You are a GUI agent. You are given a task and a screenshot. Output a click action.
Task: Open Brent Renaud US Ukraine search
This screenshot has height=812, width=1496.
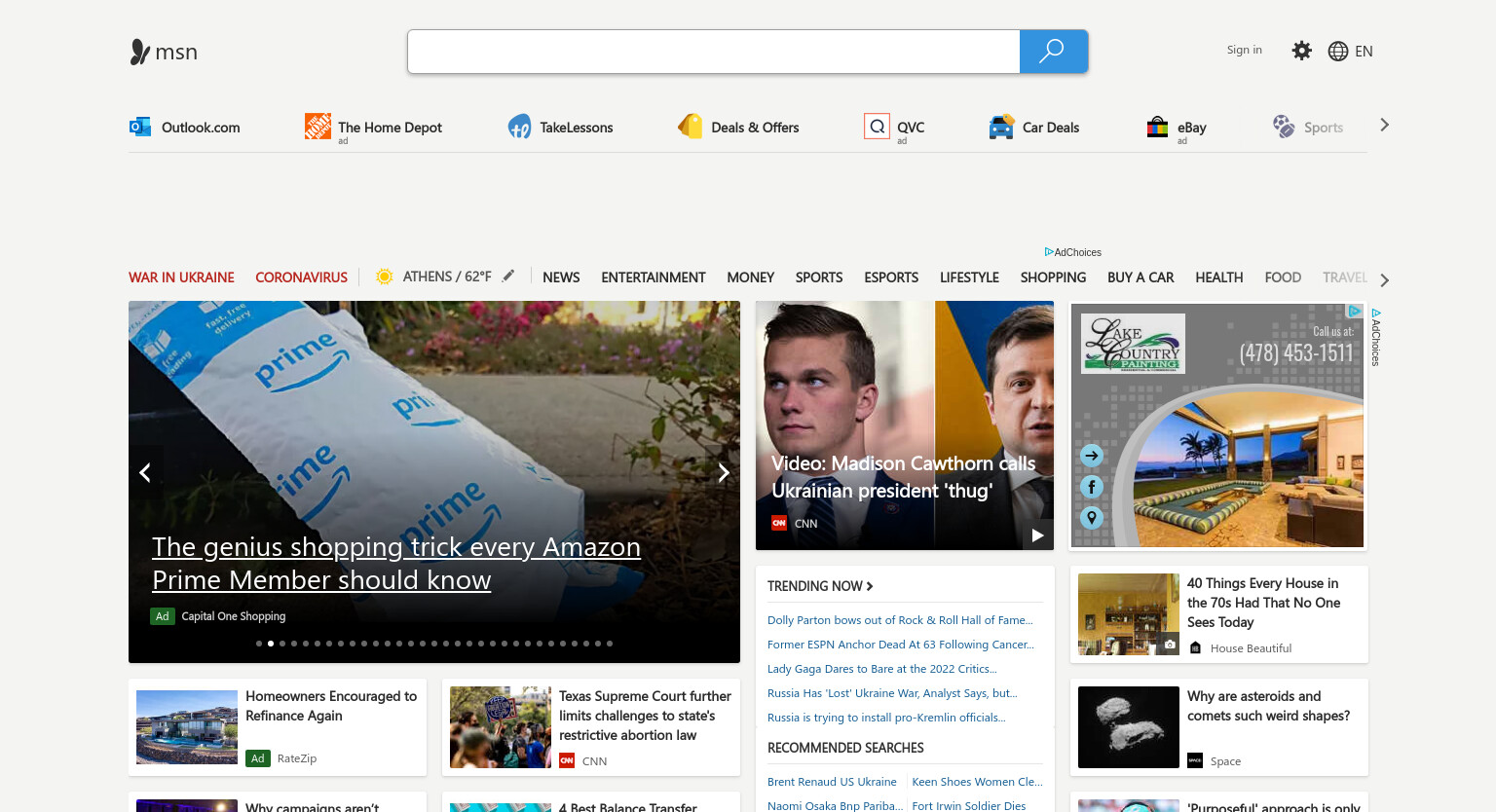[x=832, y=782]
